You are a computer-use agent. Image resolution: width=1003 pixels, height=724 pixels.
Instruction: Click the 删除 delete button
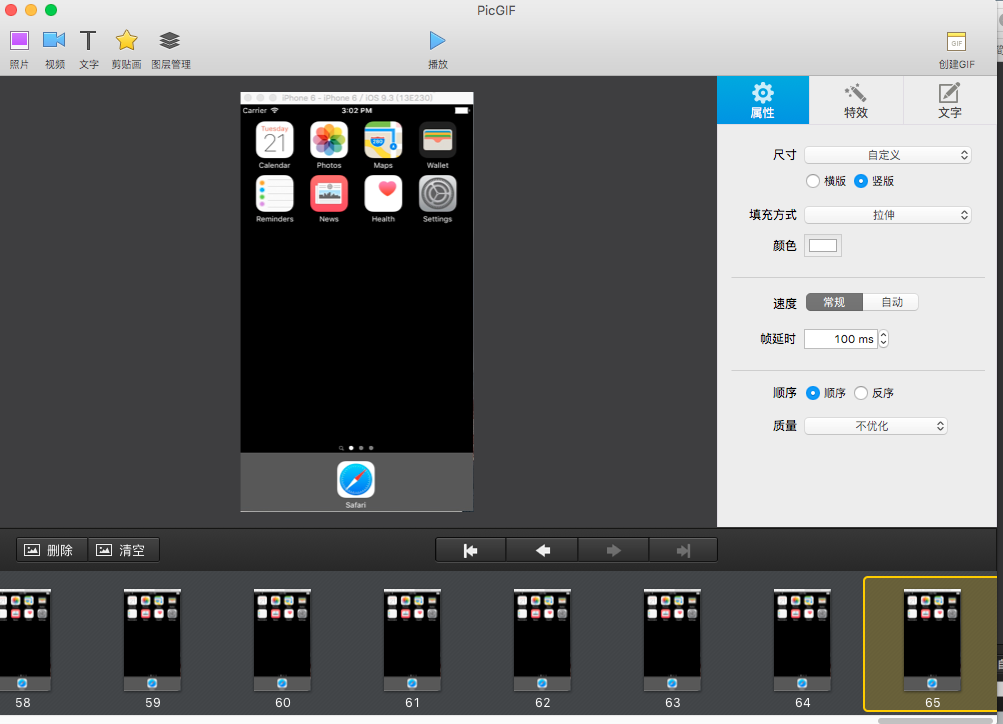(x=52, y=550)
